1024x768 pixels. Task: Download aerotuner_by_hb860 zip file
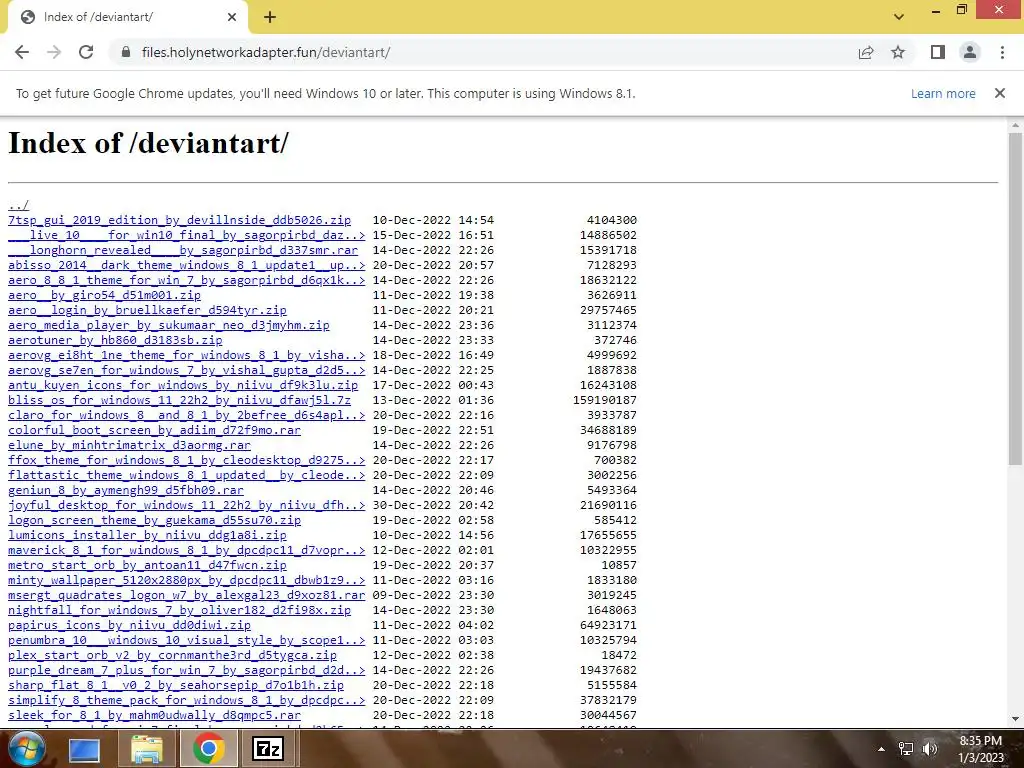pyautogui.click(x=115, y=340)
